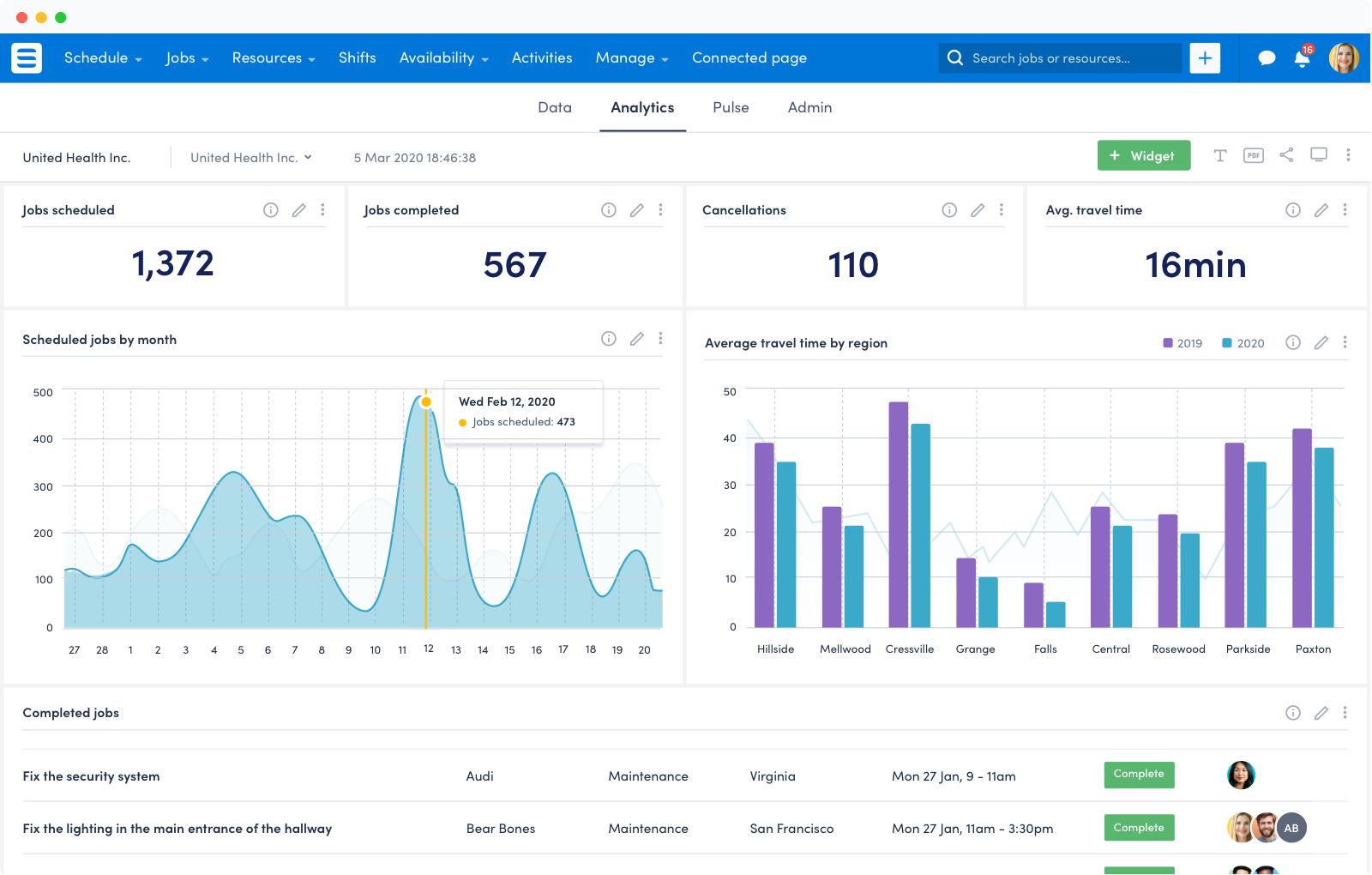Click the share icon near the Widget button
Screen dimensions: 1372x875
pyautogui.click(x=1285, y=155)
